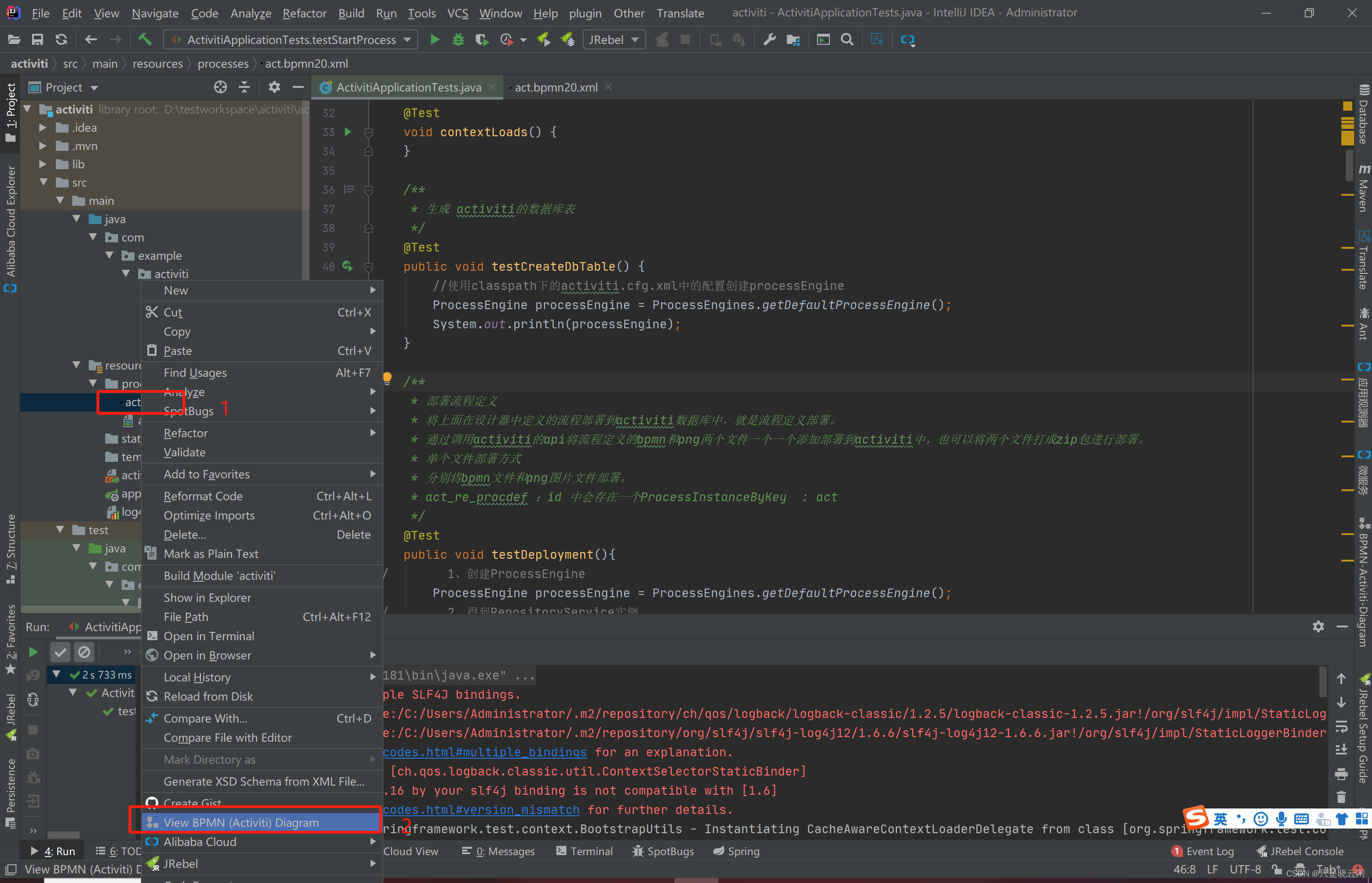Debug with JRebel rocket-bug icon
This screenshot has width=1372, height=883.
[567, 40]
